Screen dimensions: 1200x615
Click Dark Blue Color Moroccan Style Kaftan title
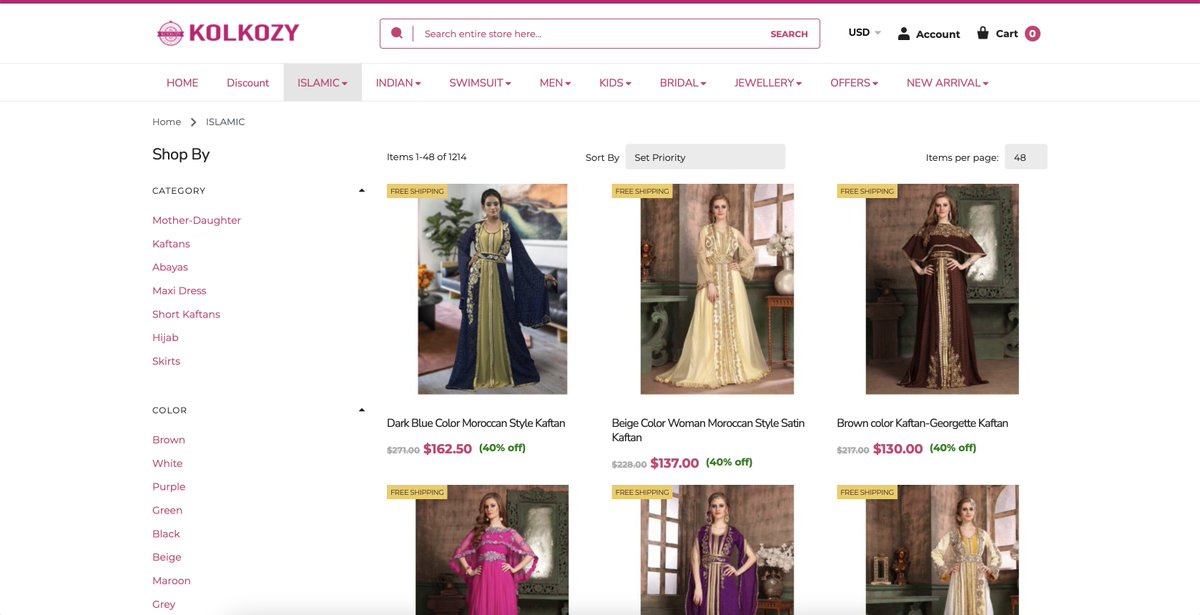click(x=476, y=423)
